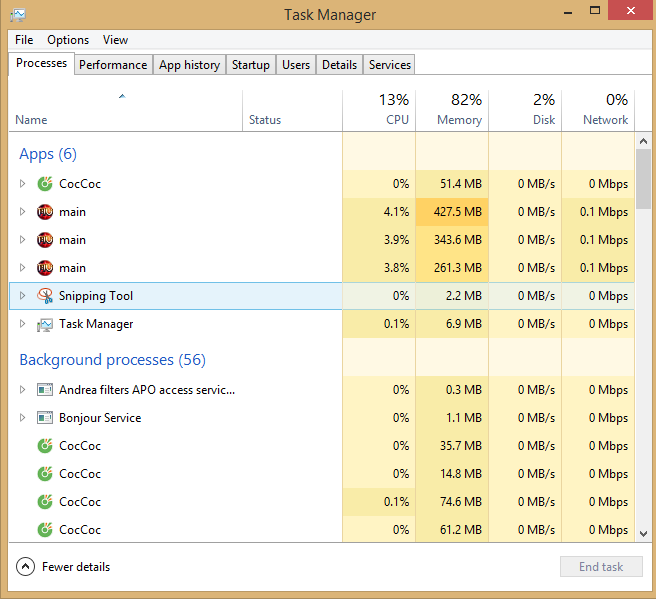Image resolution: width=656 pixels, height=599 pixels.
Task: Switch to the Users tab
Action: coord(296,65)
